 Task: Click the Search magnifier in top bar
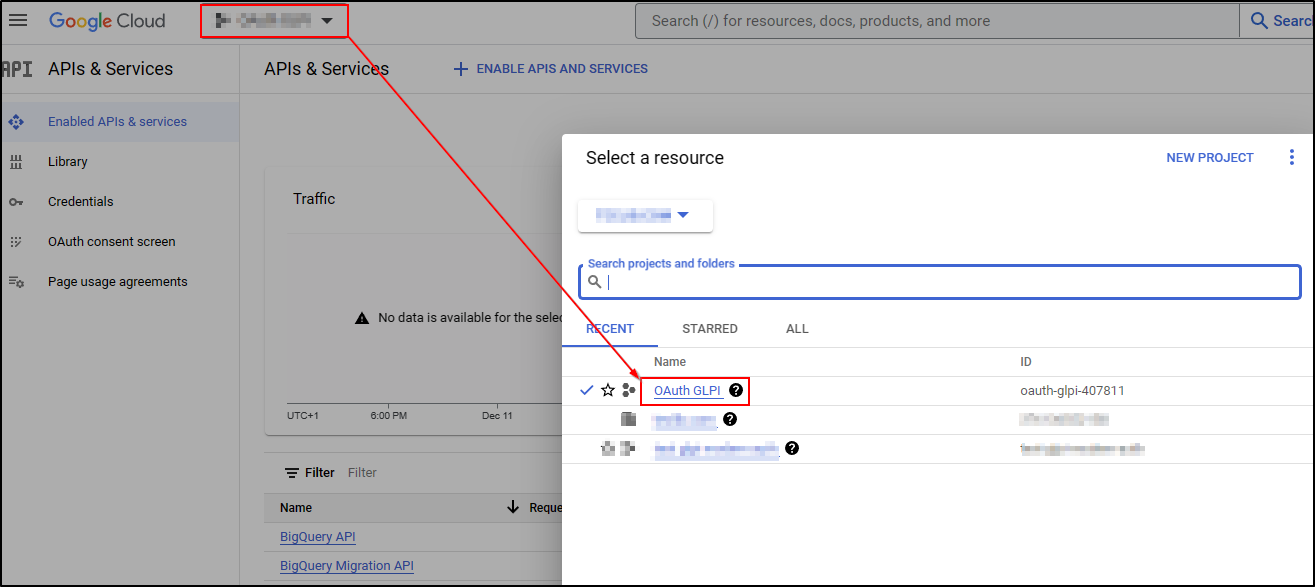click(1261, 20)
